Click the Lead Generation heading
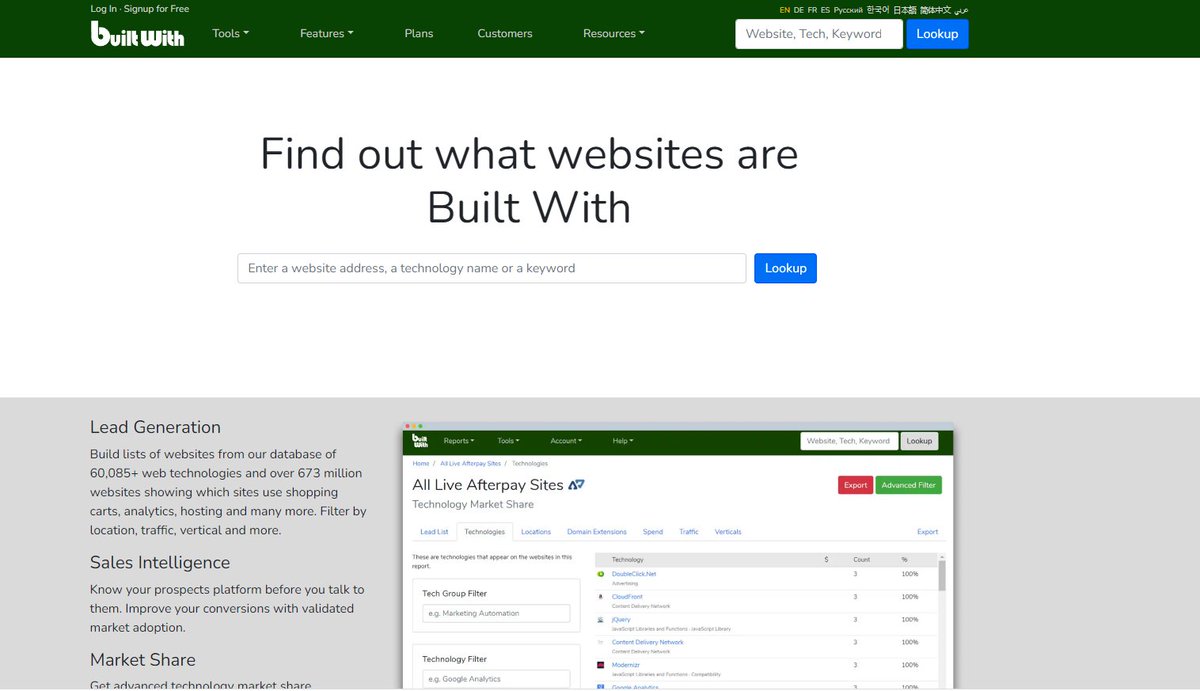 click(155, 427)
